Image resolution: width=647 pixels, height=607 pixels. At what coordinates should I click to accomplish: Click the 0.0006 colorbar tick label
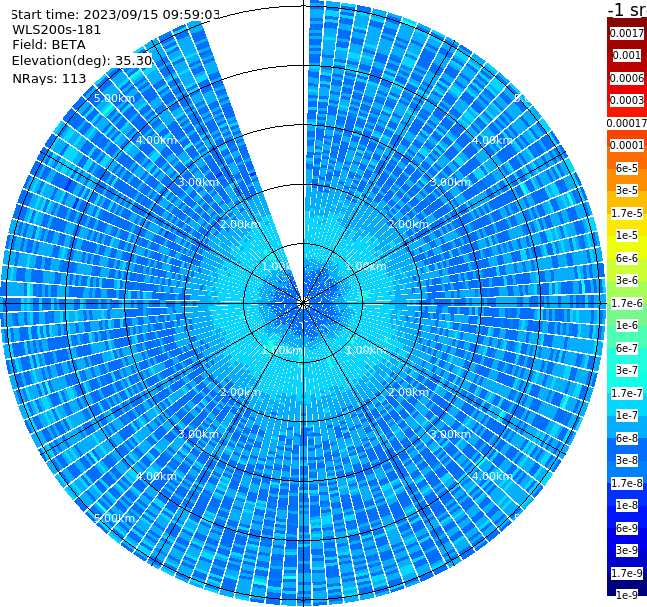click(627, 78)
